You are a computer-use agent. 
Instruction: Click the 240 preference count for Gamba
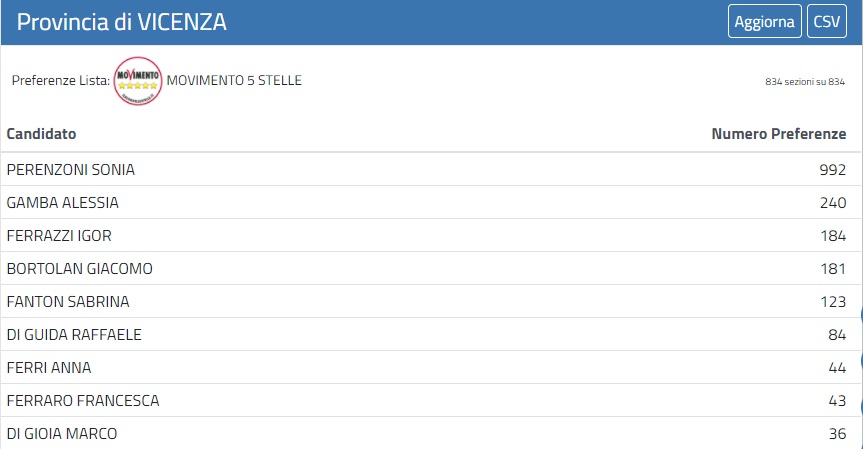832,203
